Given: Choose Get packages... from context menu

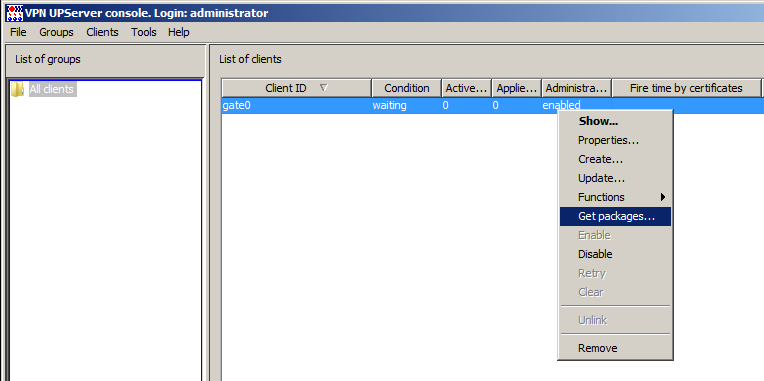Looking at the screenshot, I should 615,216.
